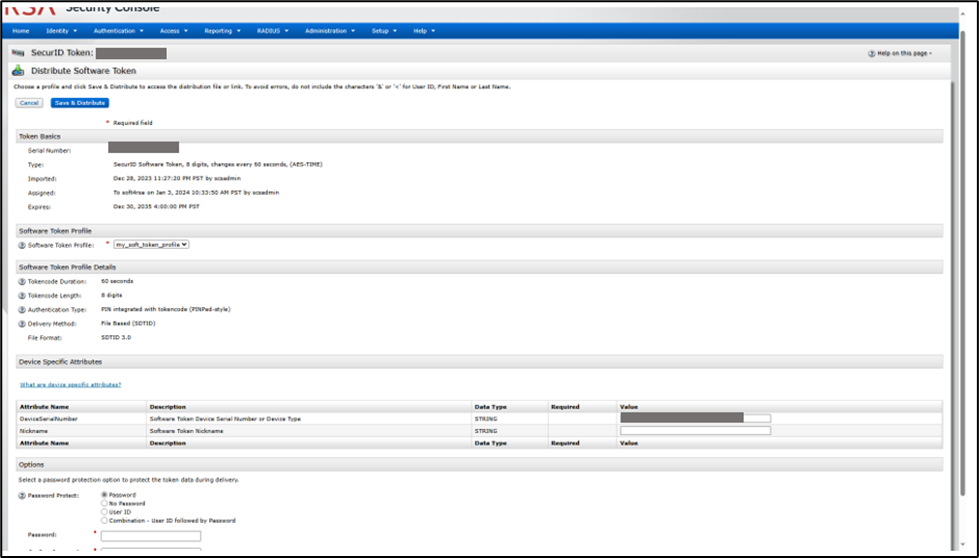Image resolution: width=979 pixels, height=558 pixels.
Task: Go to the Home menu item
Action: 21,31
